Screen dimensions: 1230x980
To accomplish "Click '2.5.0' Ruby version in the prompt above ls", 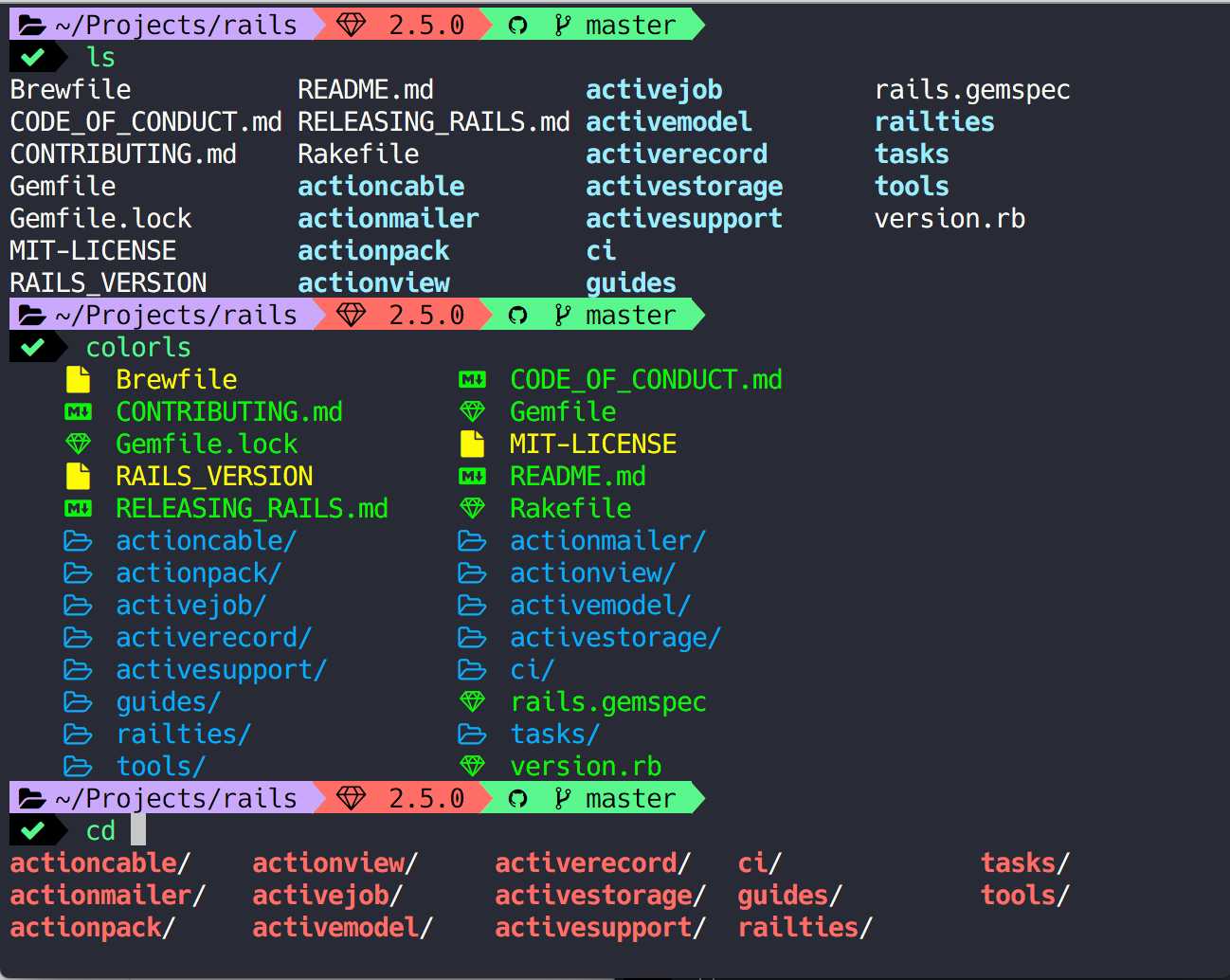I will pyautogui.click(x=426, y=25).
